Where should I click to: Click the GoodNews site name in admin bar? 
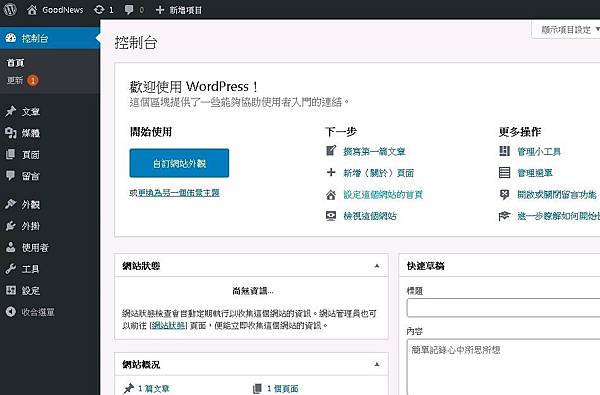(x=63, y=10)
